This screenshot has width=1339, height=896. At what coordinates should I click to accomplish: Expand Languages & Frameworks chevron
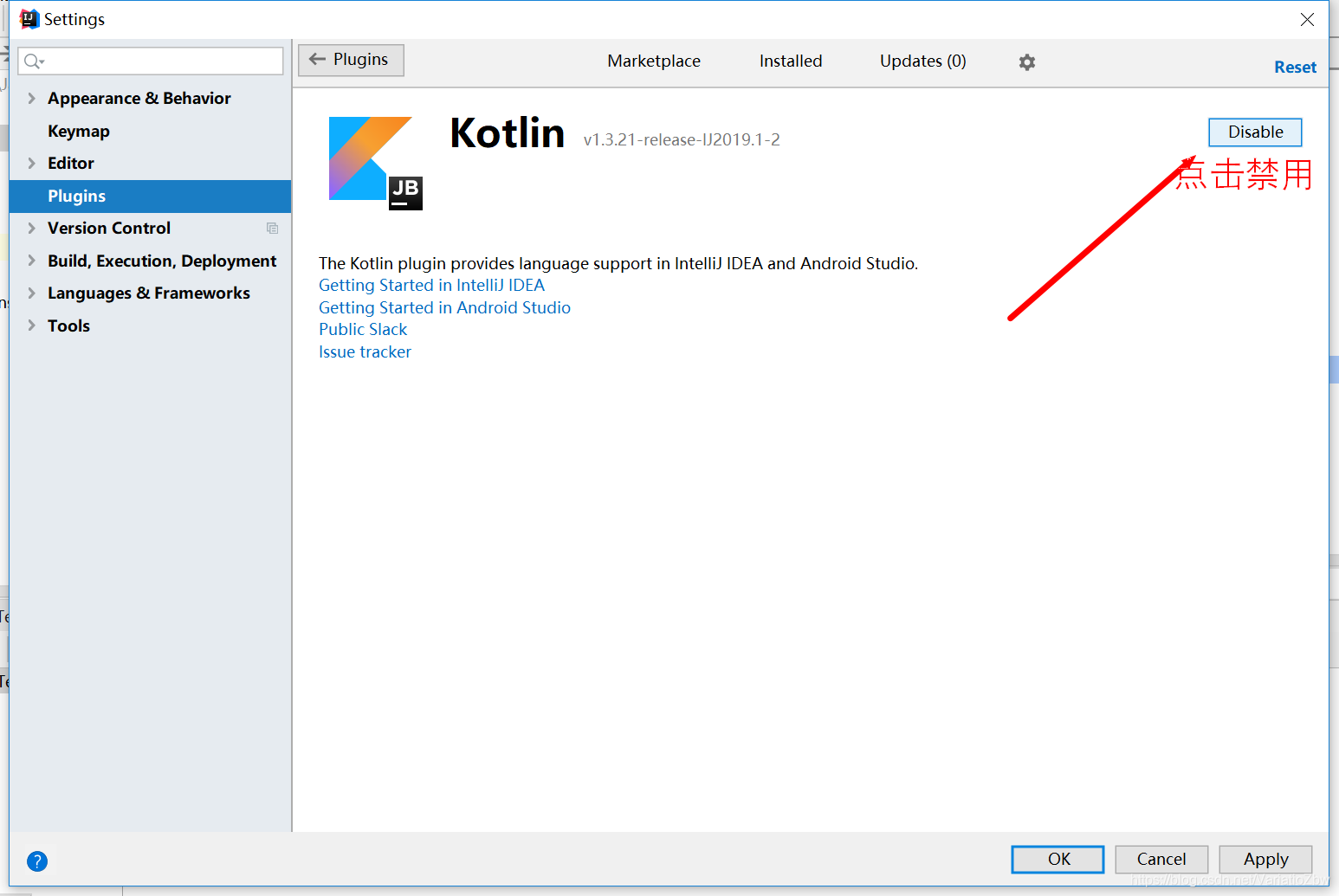tap(31, 293)
